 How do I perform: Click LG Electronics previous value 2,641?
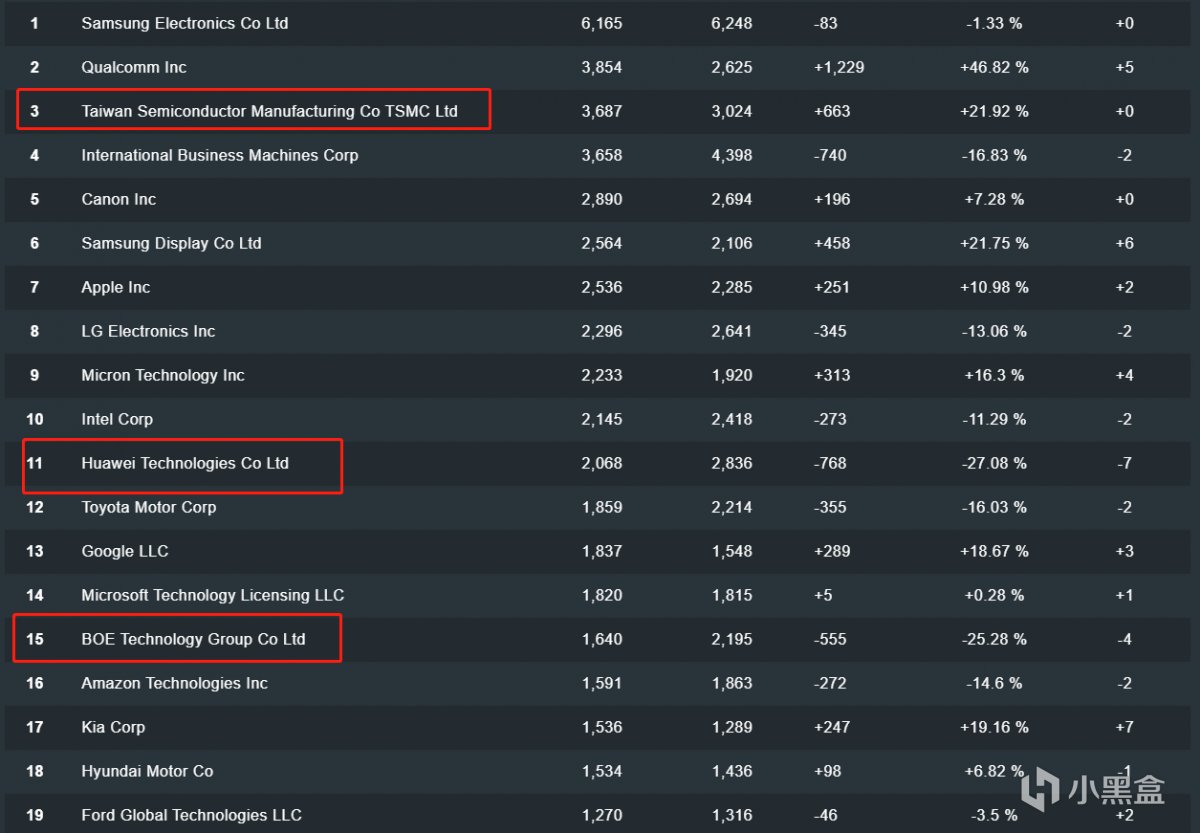tap(732, 331)
